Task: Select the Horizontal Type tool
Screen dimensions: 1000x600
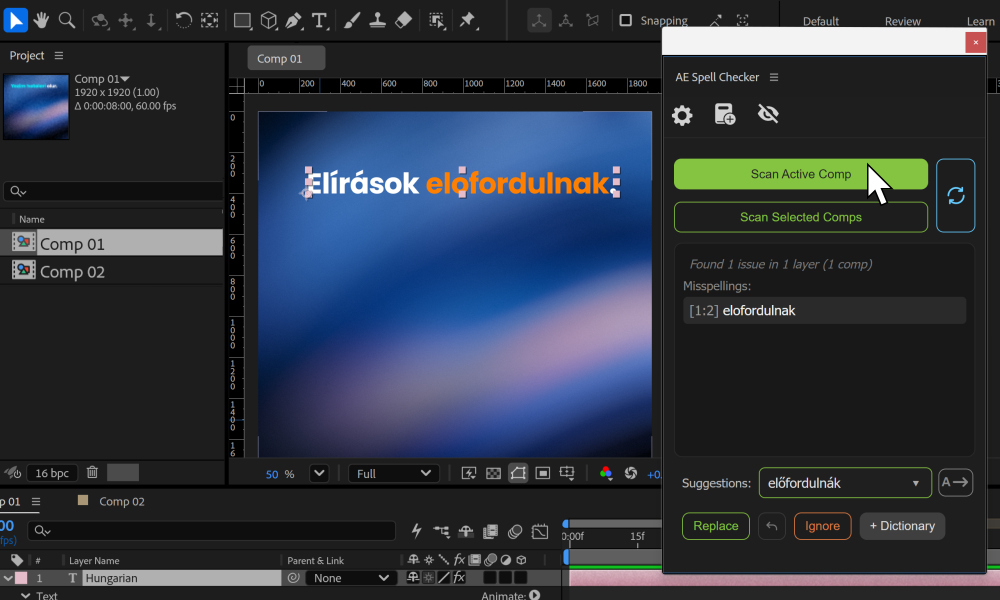Action: (x=320, y=20)
